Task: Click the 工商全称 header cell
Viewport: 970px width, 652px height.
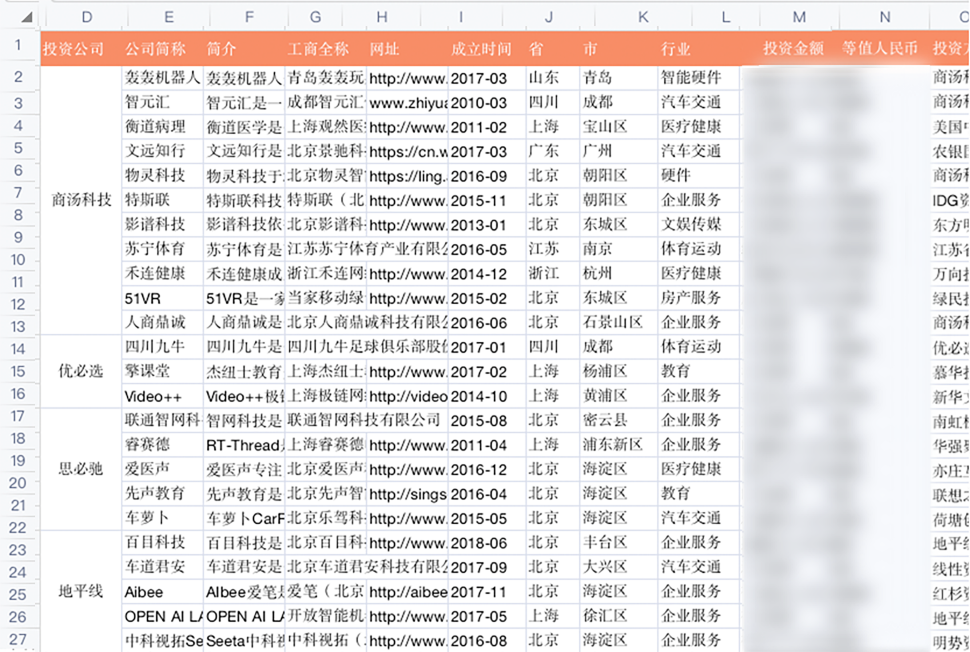Action: (x=326, y=48)
